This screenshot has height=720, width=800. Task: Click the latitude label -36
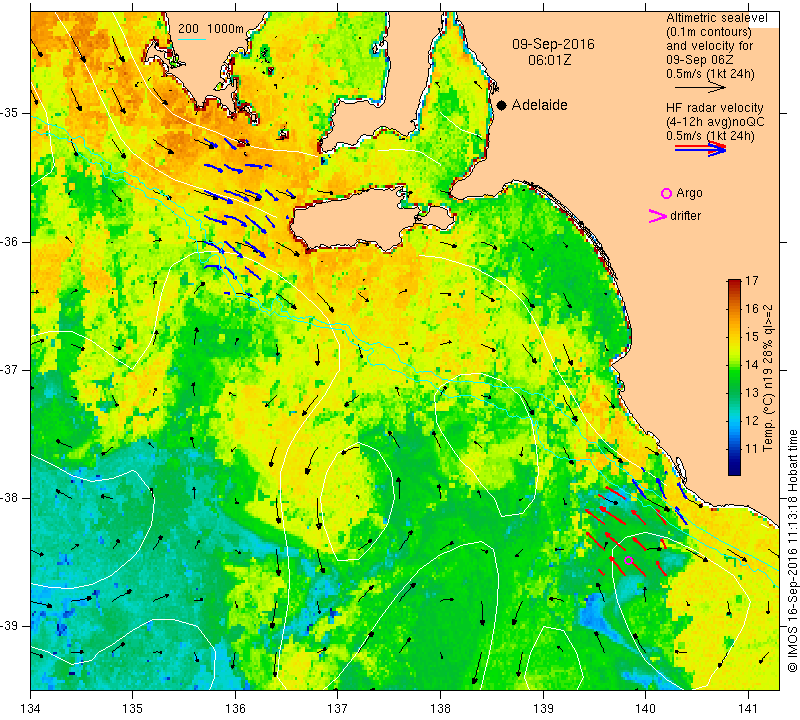(10, 241)
